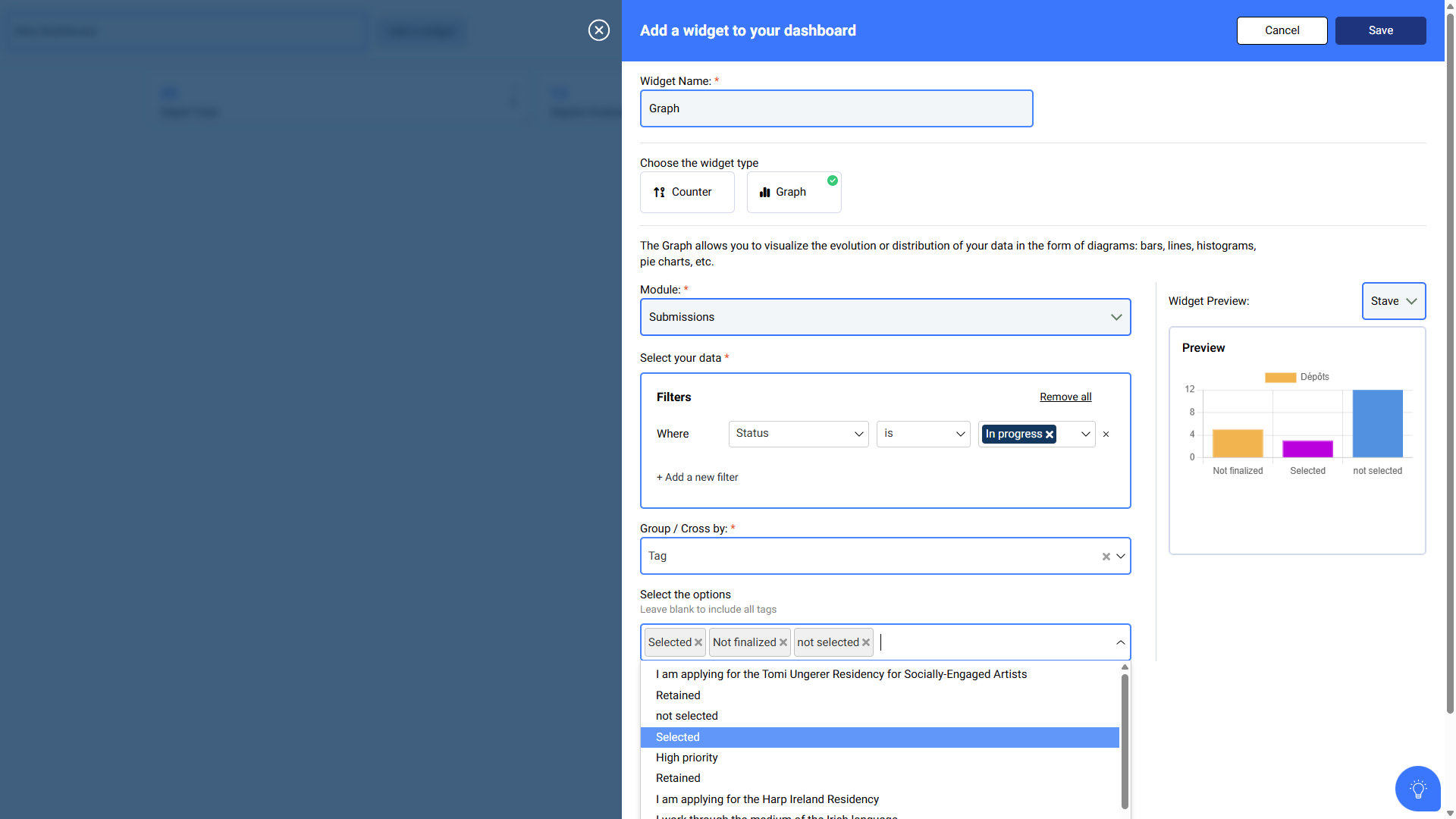This screenshot has height=819, width=1456.
Task: Delete the Status filter row
Action: click(x=1106, y=435)
